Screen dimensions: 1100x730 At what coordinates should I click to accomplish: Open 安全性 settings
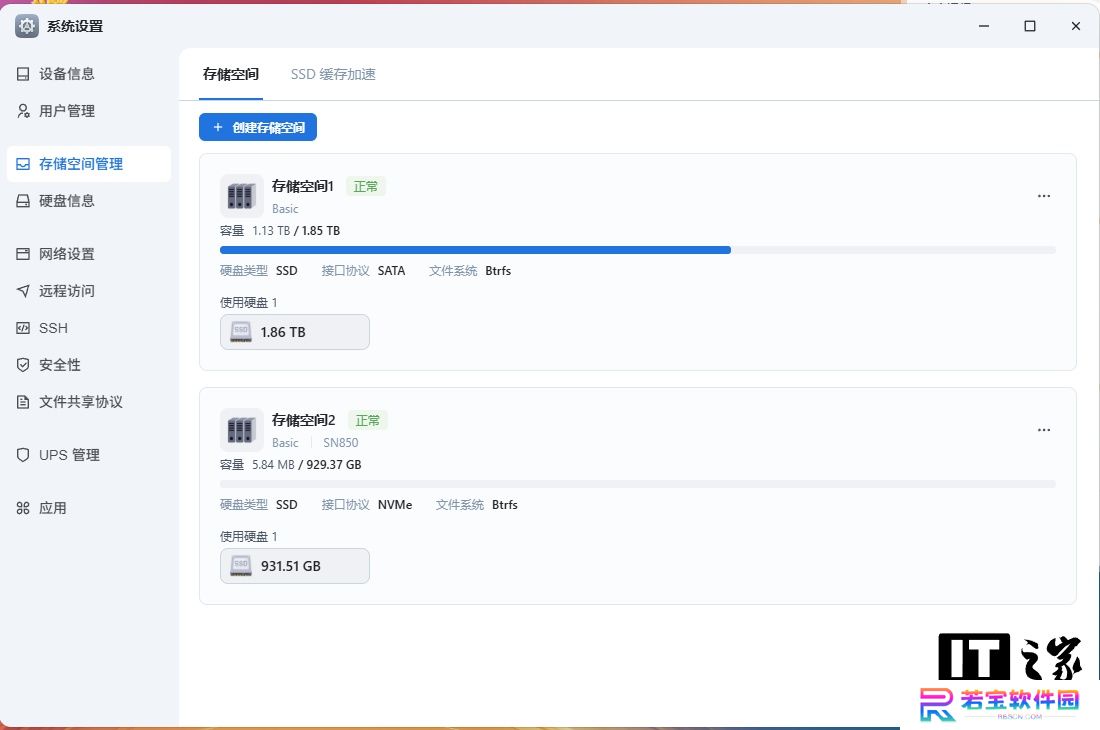click(88, 365)
